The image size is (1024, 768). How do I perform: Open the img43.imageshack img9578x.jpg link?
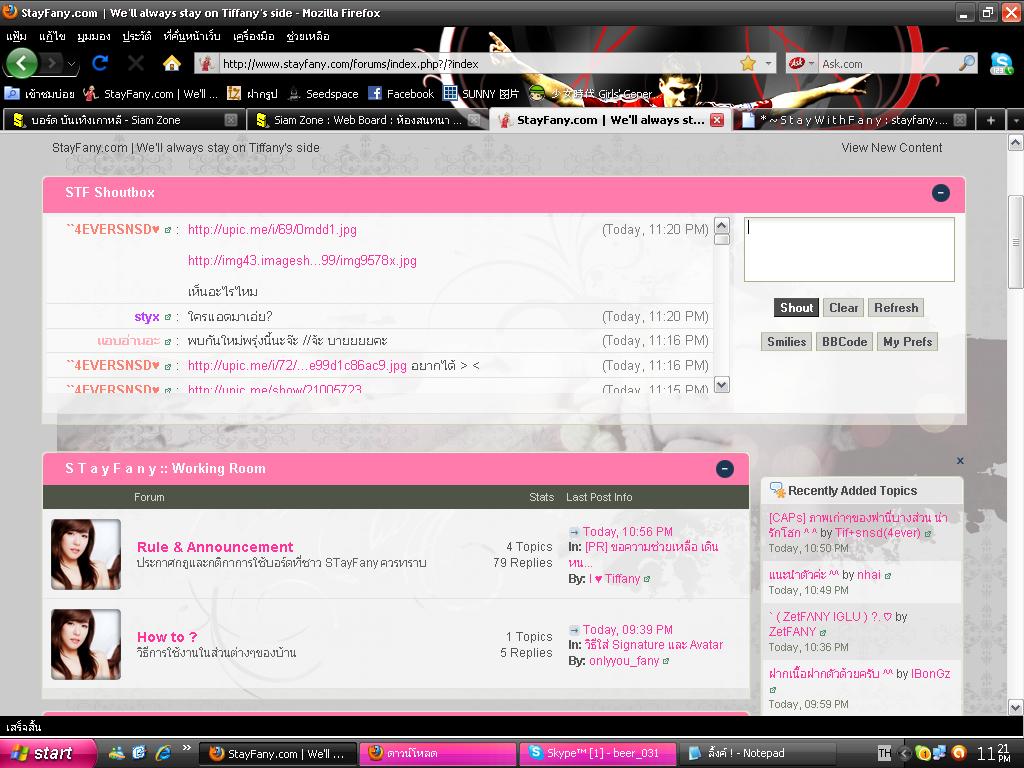pos(302,261)
